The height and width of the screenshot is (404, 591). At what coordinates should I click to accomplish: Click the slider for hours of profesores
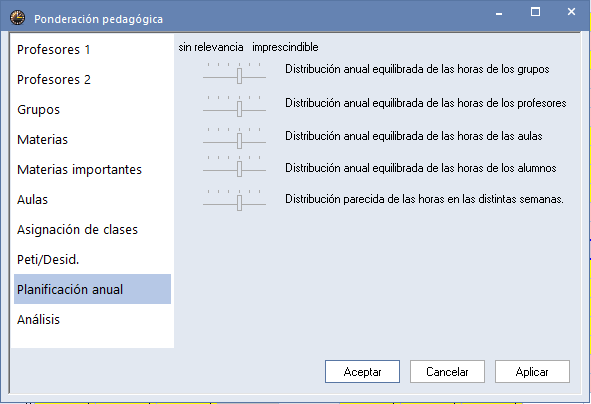[x=234, y=106]
